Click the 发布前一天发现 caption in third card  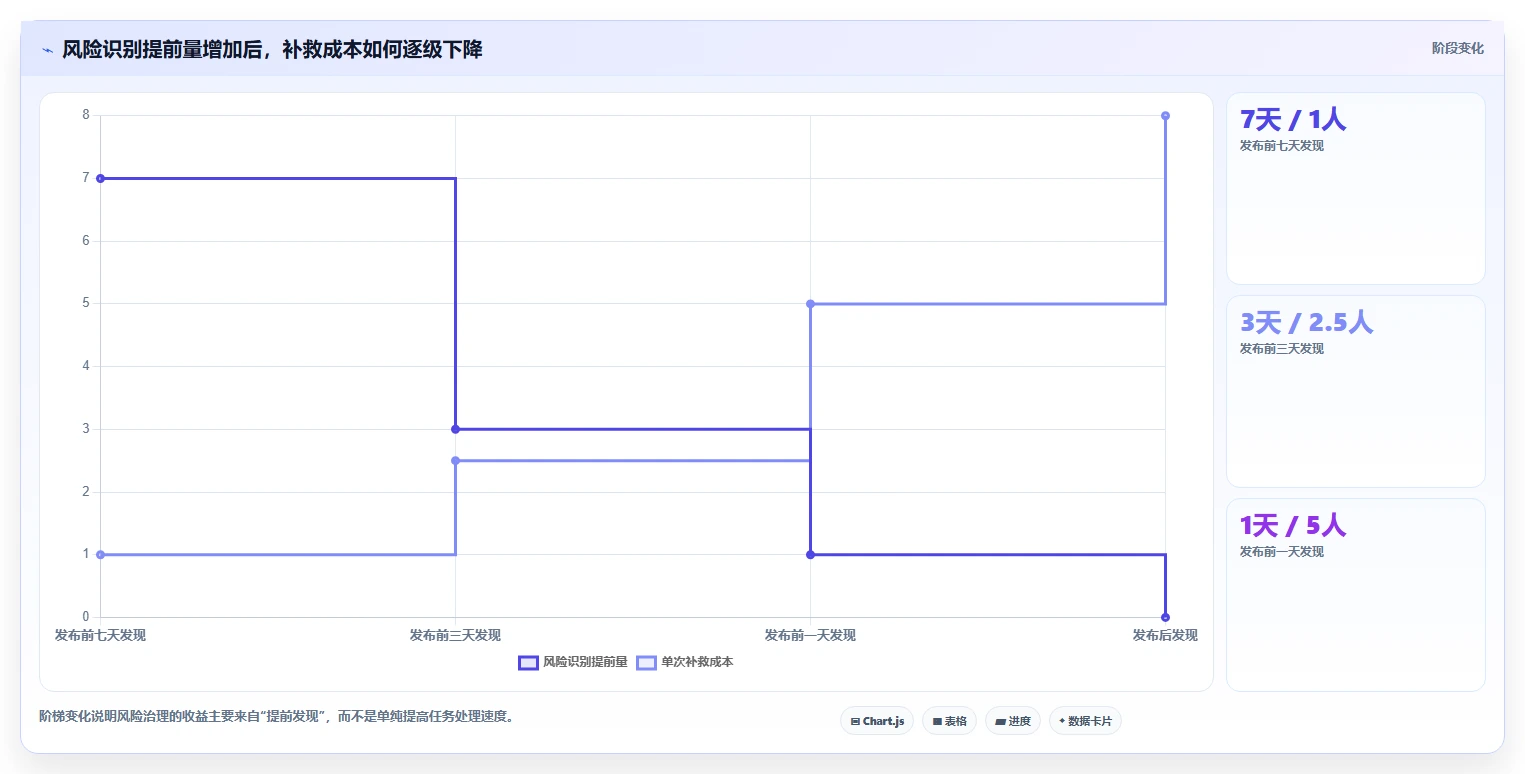point(1282,551)
